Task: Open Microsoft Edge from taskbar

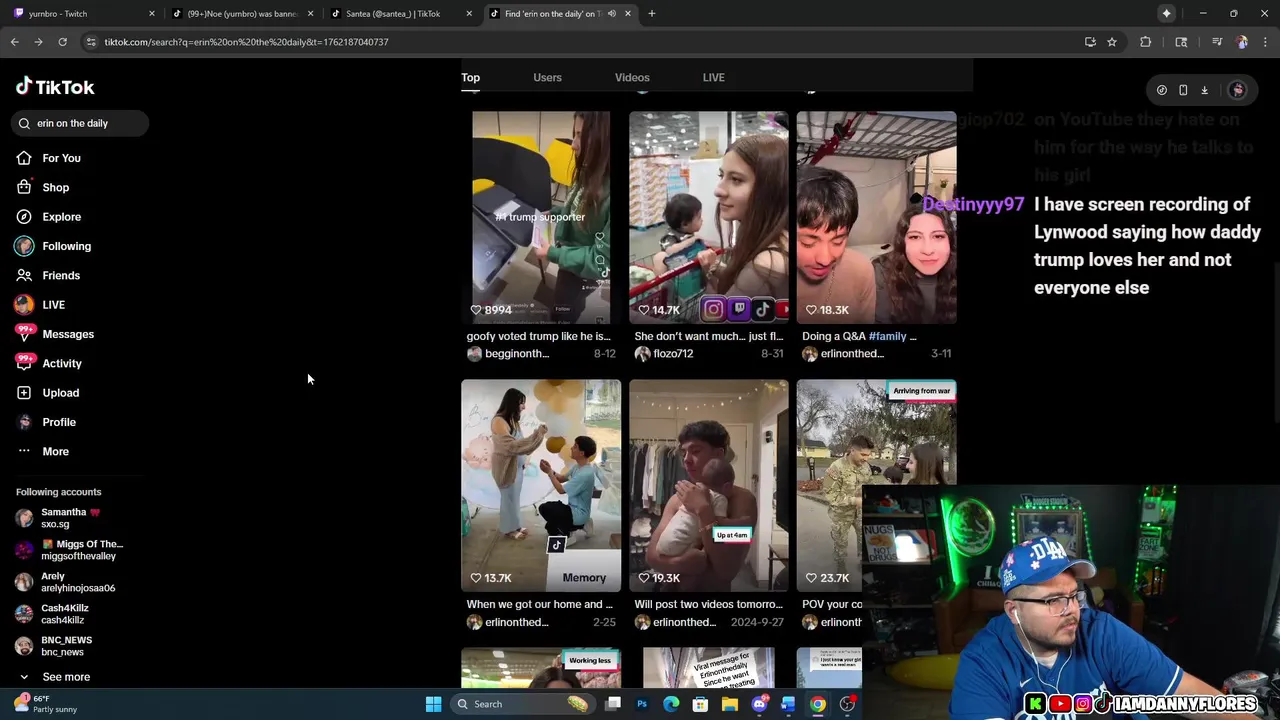Action: [x=671, y=704]
